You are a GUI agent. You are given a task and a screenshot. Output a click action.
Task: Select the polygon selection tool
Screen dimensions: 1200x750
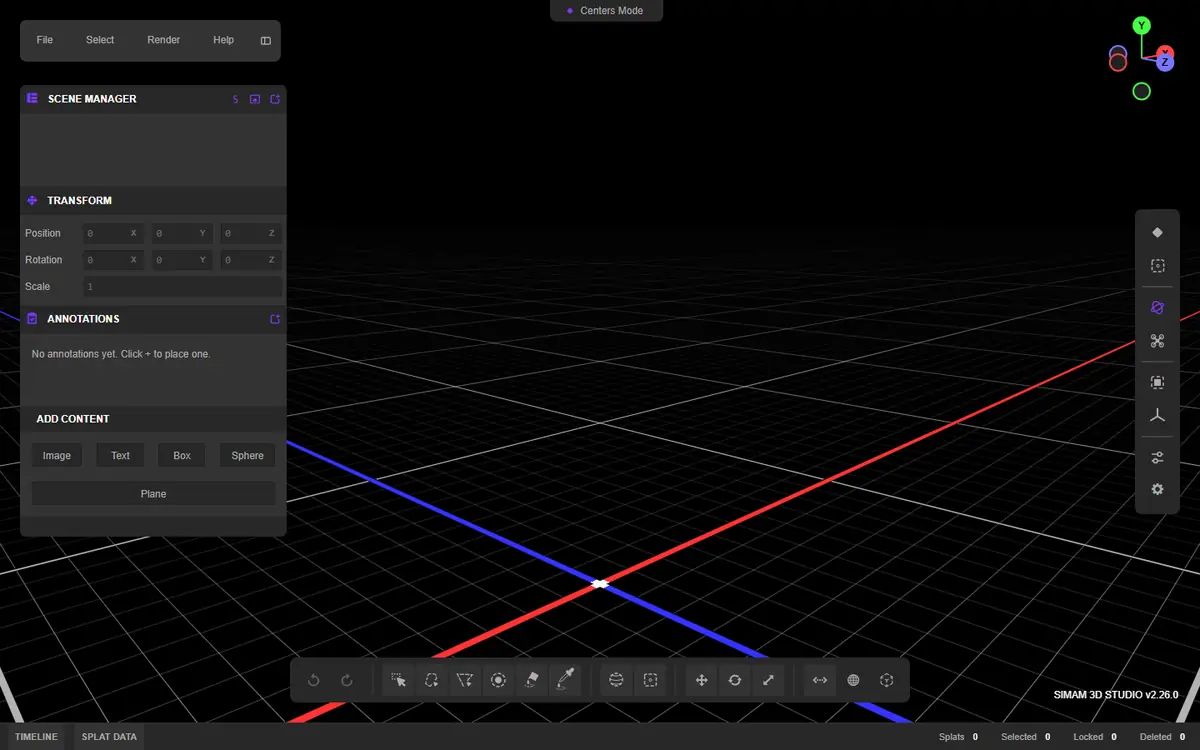tap(465, 680)
